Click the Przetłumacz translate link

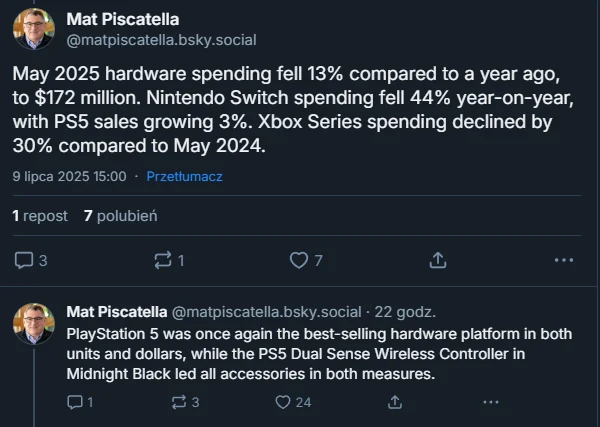tap(184, 176)
